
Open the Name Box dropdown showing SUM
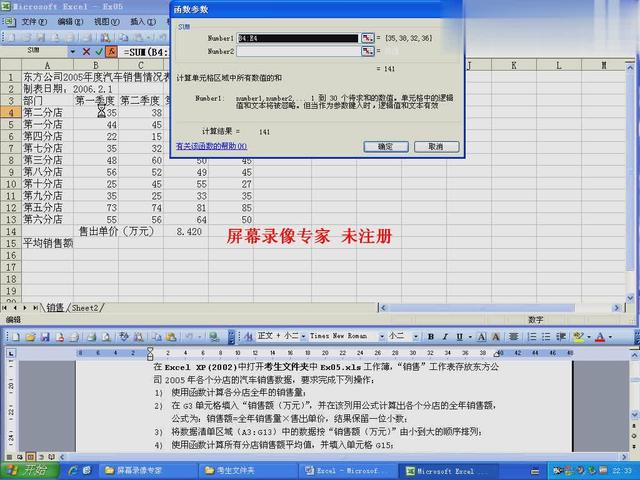coord(73,52)
